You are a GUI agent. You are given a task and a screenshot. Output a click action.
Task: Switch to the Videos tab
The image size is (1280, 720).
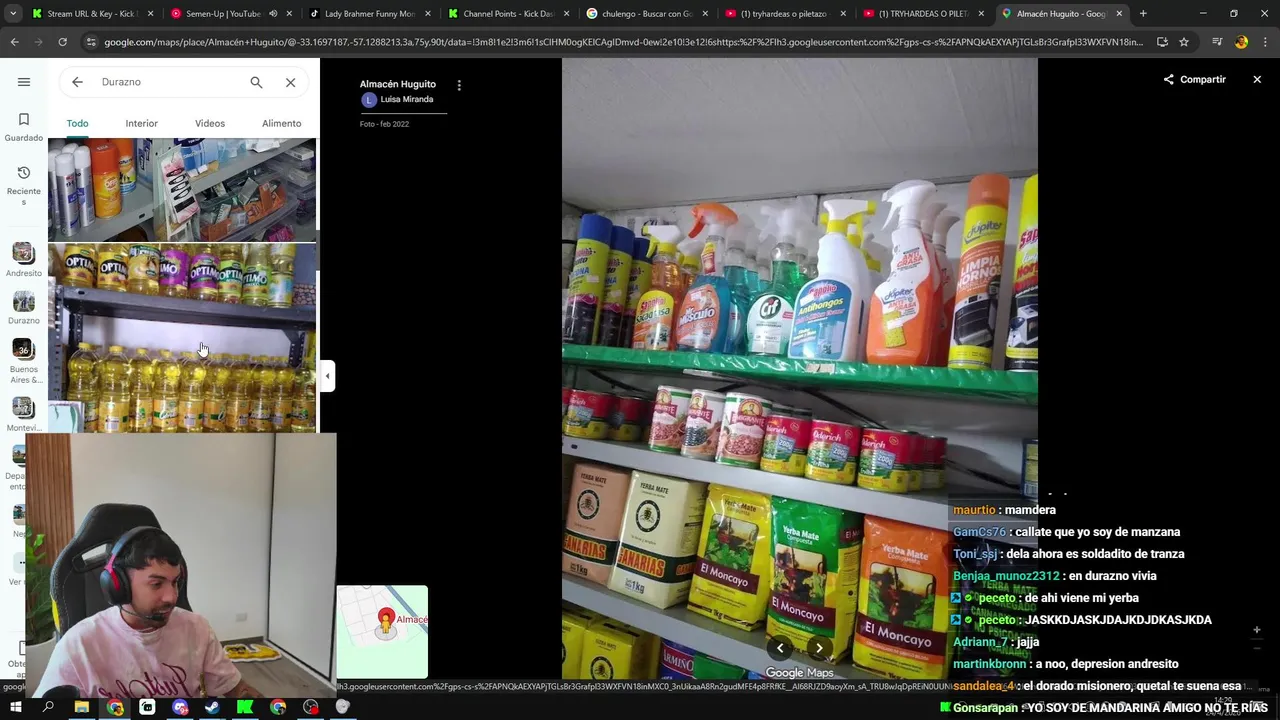coord(210,123)
